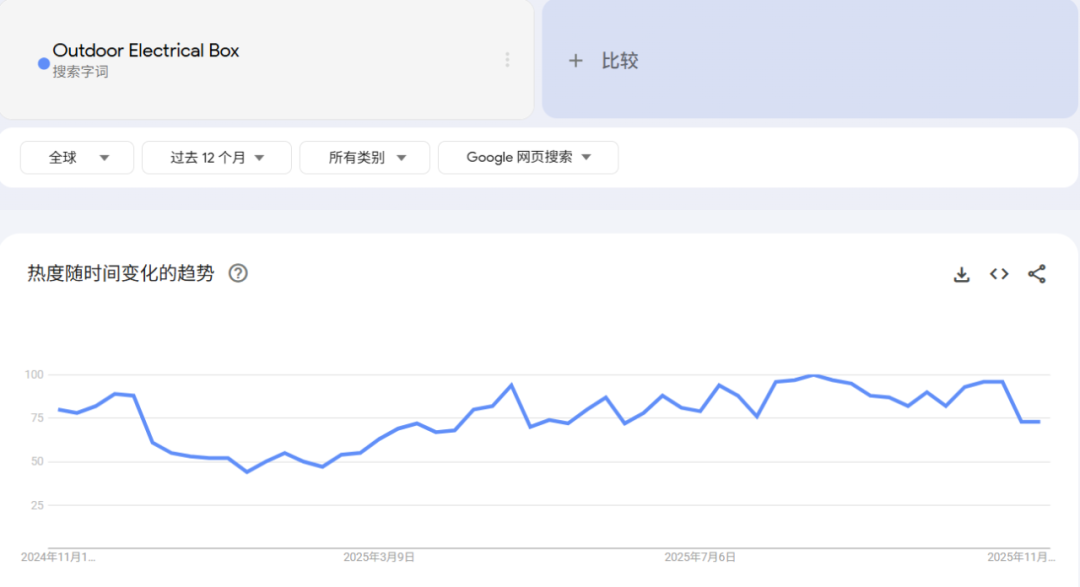The width and height of the screenshot is (1080, 587).
Task: Open the embed code view
Action: (999, 273)
